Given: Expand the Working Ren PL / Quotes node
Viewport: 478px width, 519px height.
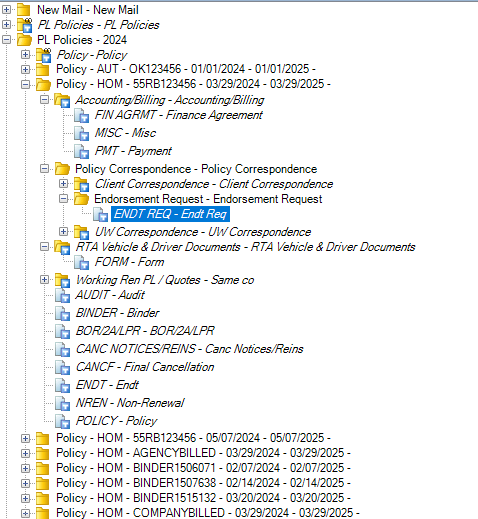Looking at the screenshot, I should click(44, 279).
